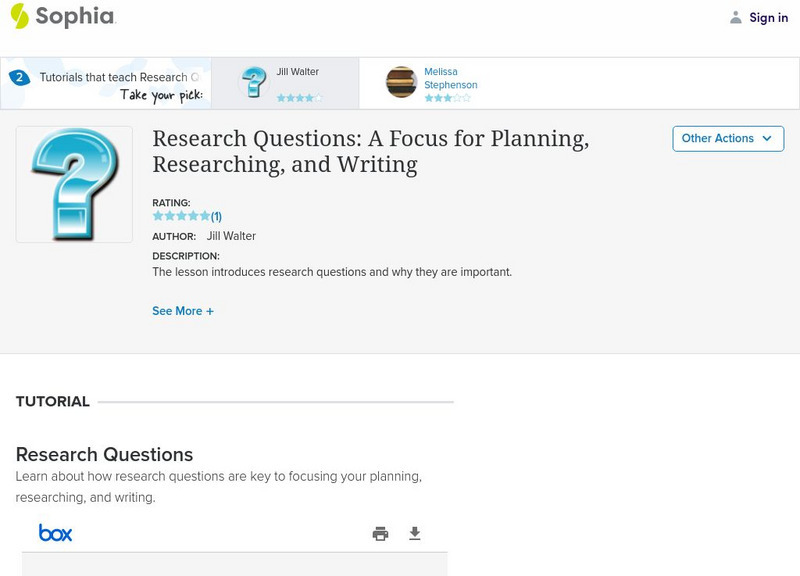
Task: Select Jill Walter tutorial tab
Action: point(297,73)
